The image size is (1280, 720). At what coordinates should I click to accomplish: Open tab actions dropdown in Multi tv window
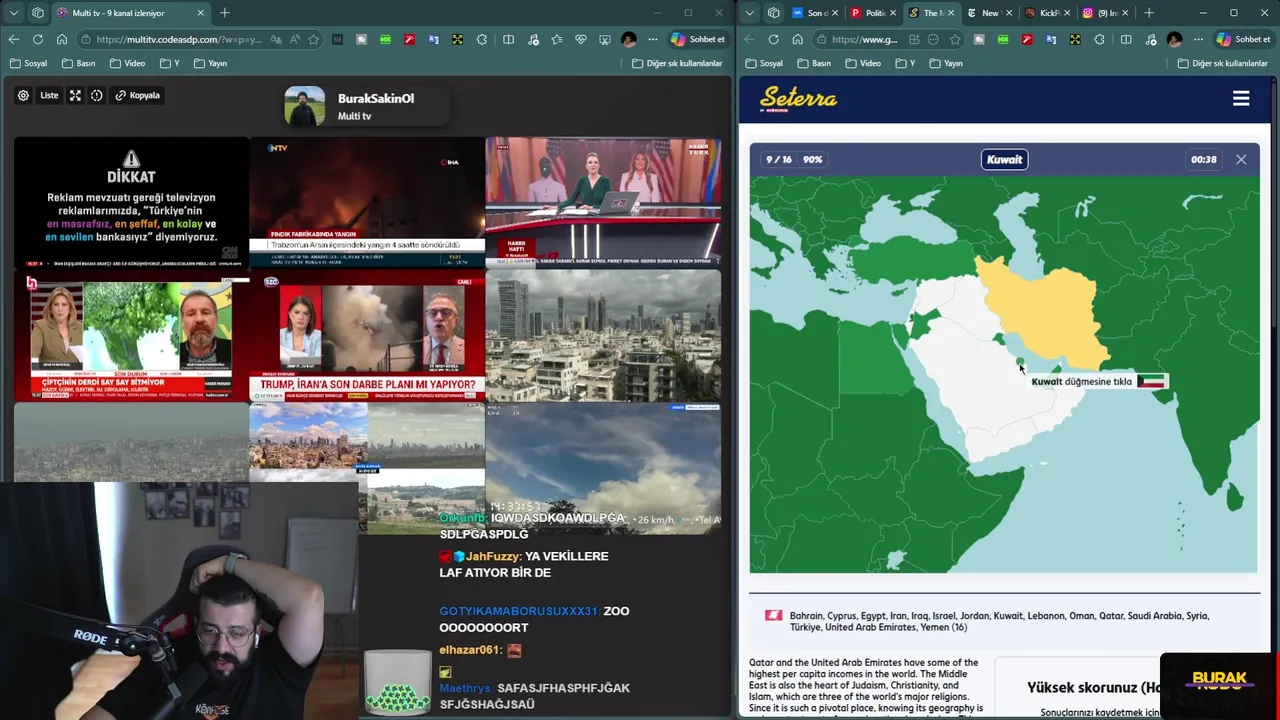click(14, 13)
